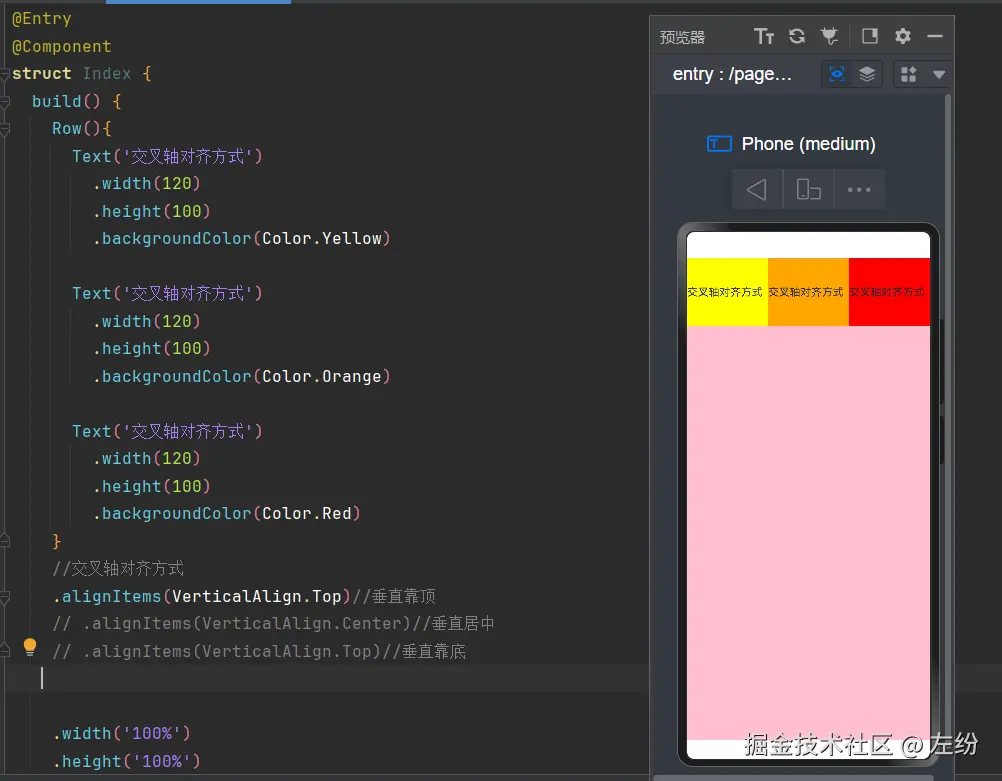
Task: Open previewer settings gear
Action: 902,36
